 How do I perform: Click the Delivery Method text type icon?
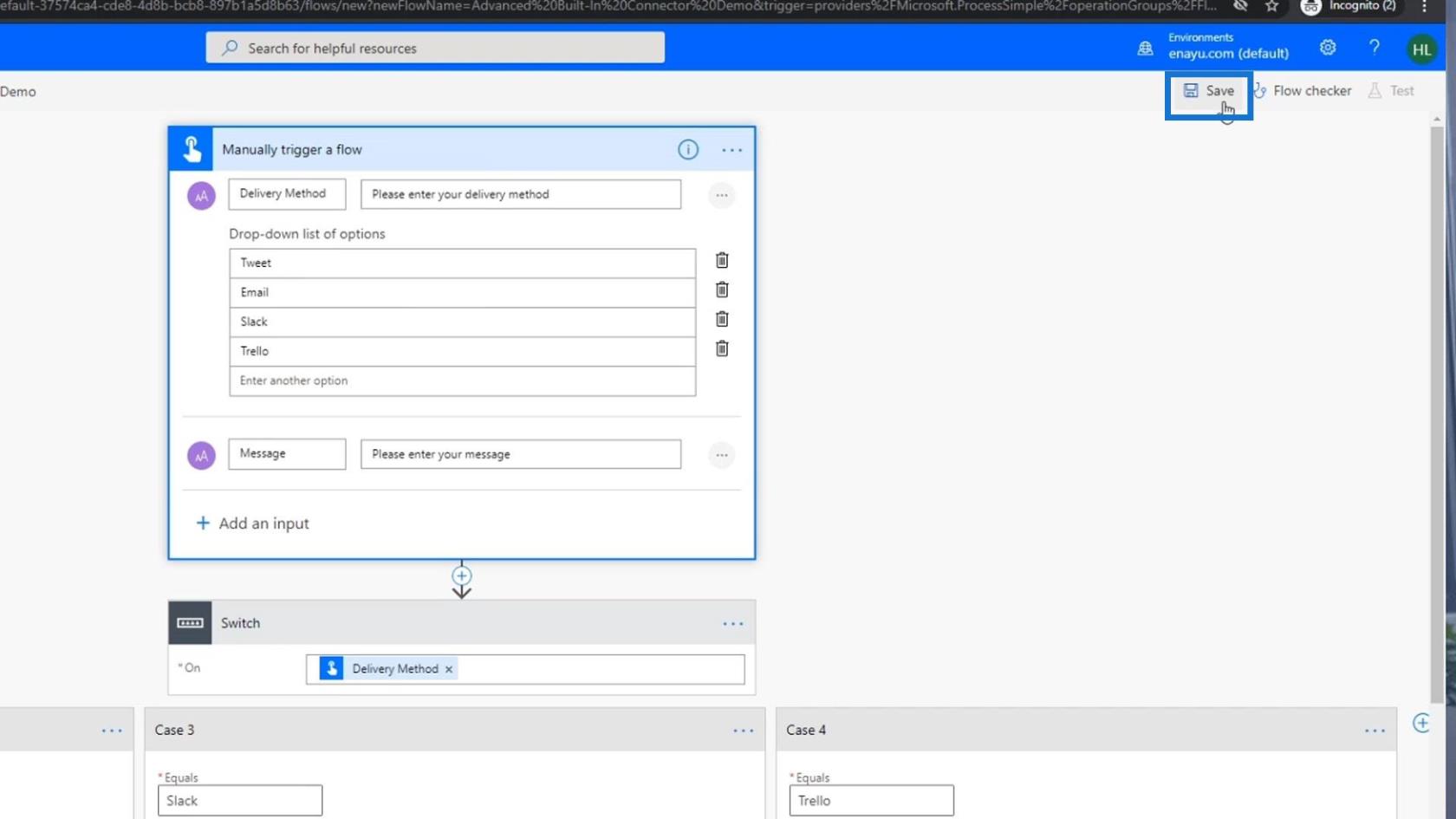201,195
